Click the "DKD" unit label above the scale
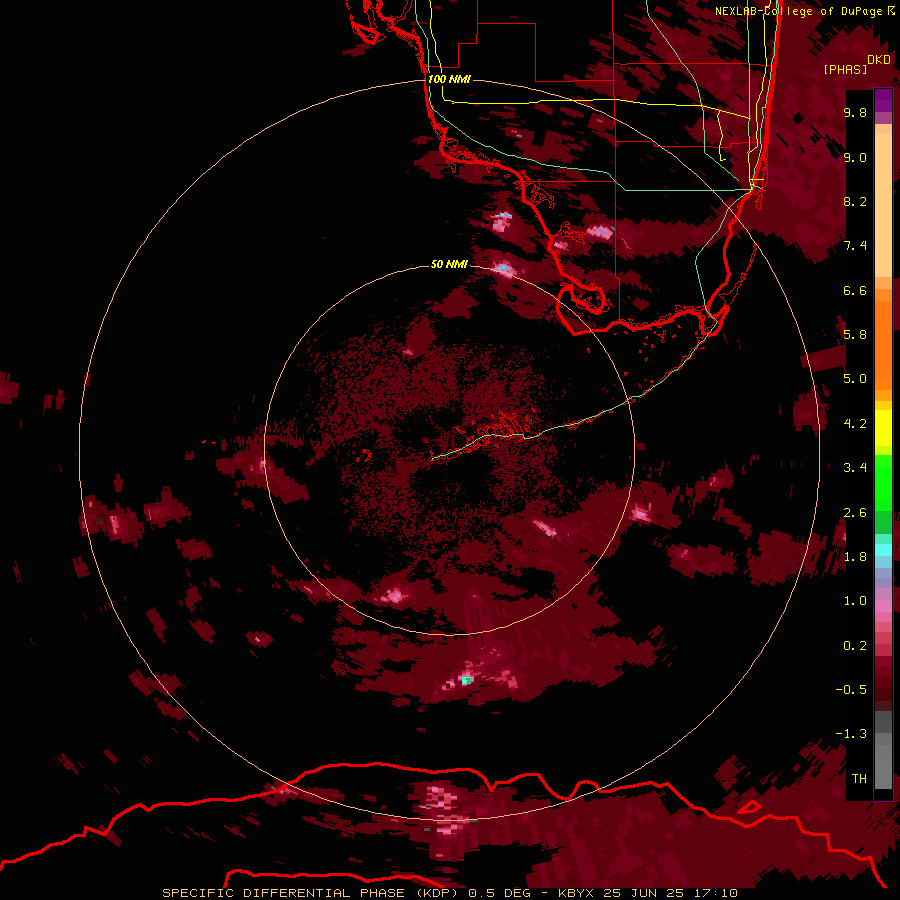Viewport: 900px width, 900px height. click(x=879, y=60)
